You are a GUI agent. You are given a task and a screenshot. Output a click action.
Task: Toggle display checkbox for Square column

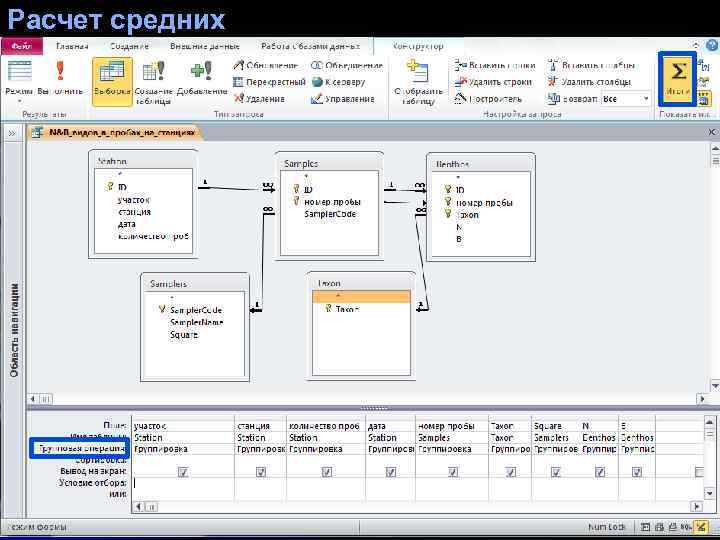[556, 472]
